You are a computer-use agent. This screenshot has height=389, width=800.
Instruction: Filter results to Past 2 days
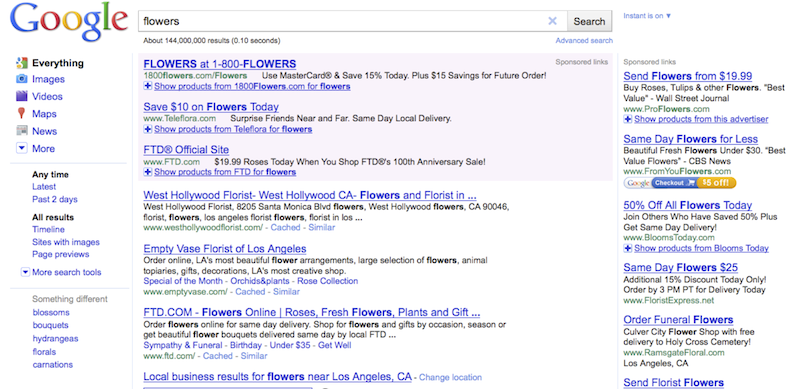point(55,199)
